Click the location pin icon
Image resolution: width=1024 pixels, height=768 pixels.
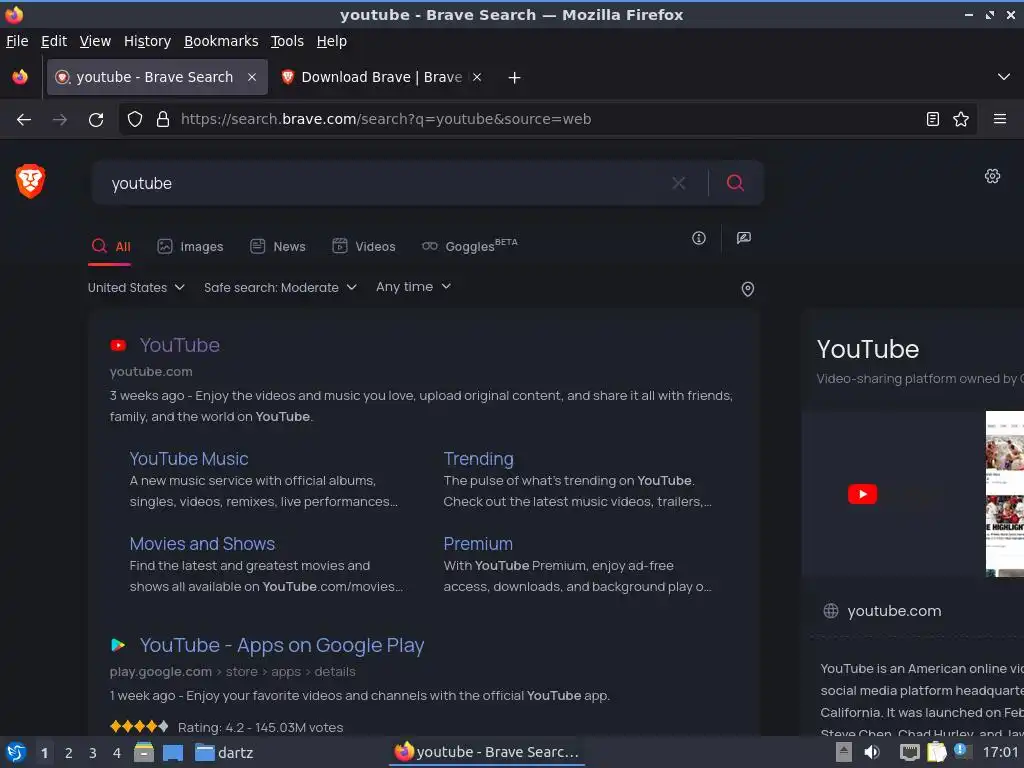[748, 289]
